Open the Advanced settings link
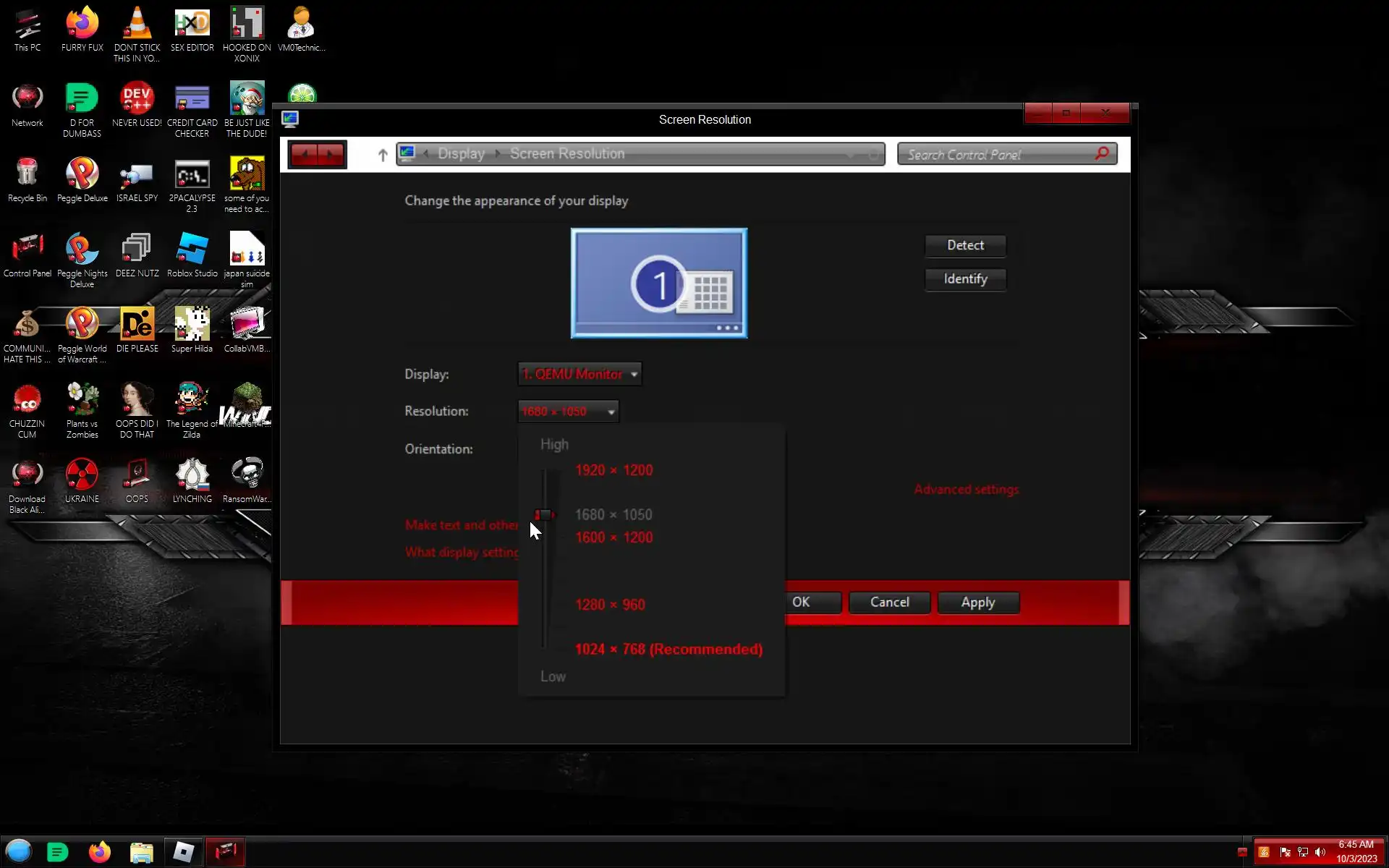The height and width of the screenshot is (868, 1389). [966, 490]
